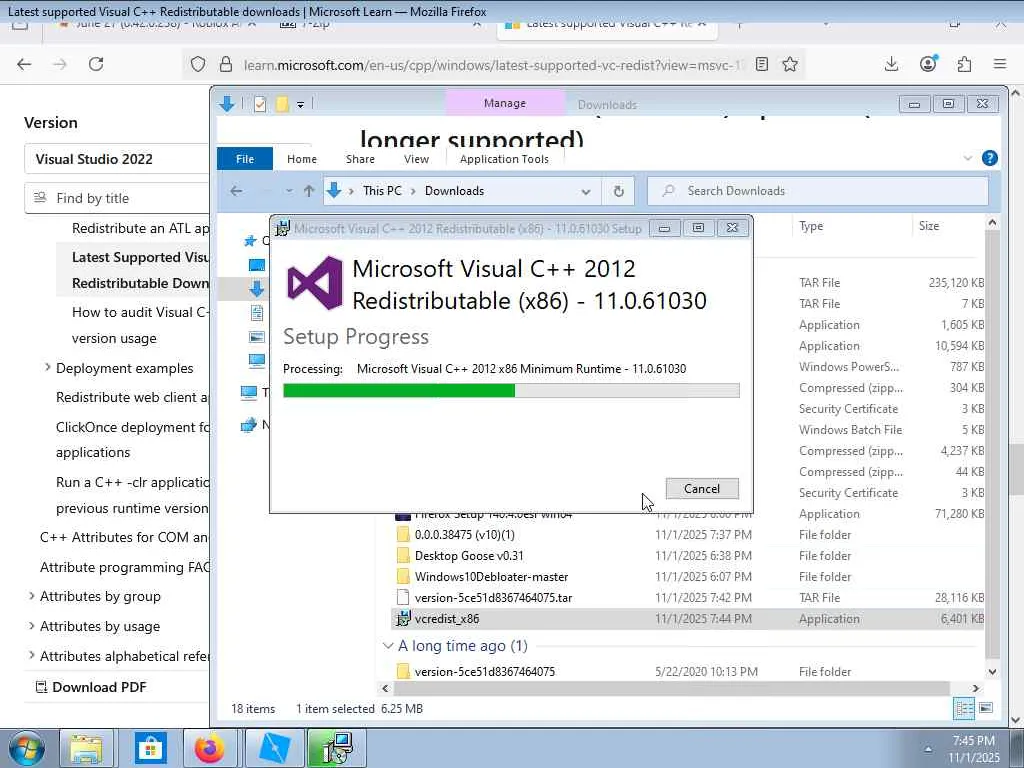Show hidden system tray icons
This screenshot has width=1024, height=768.
pyautogui.click(x=928, y=749)
